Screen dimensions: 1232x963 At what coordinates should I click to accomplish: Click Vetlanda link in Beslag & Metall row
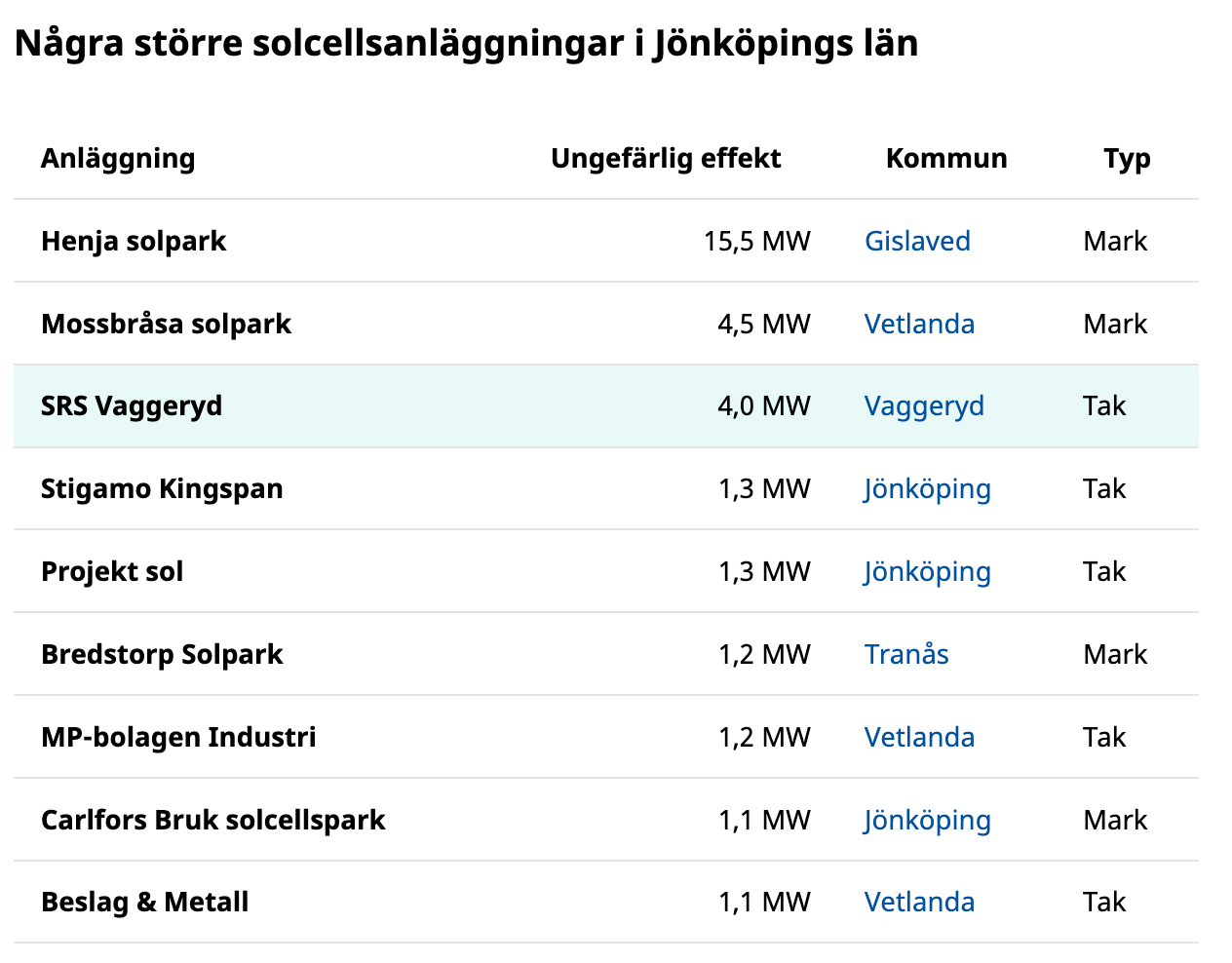tap(919, 902)
